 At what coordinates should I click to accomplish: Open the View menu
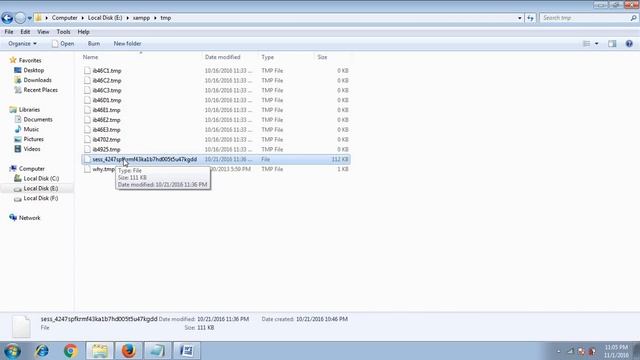click(43, 32)
